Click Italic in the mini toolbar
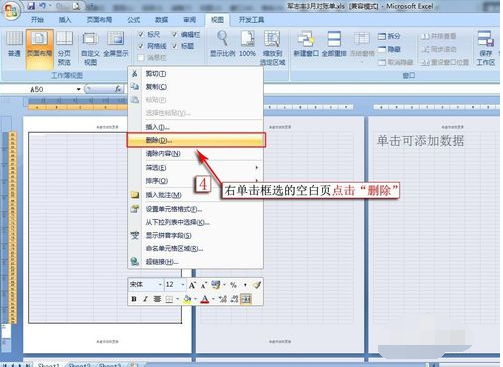The width and height of the screenshot is (503, 367). point(145,299)
